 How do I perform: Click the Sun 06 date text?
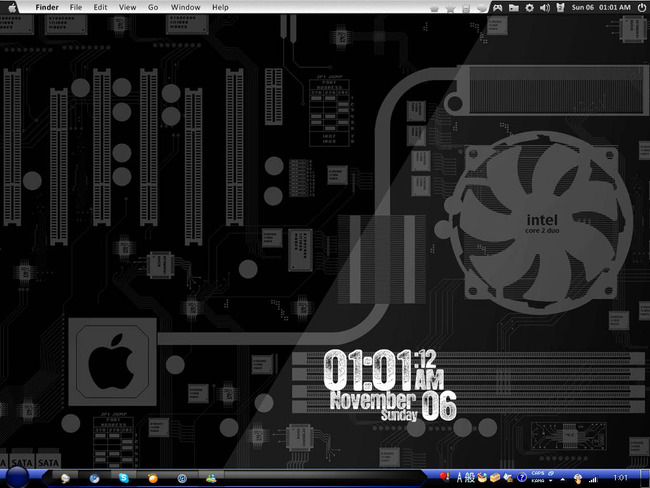coord(582,7)
